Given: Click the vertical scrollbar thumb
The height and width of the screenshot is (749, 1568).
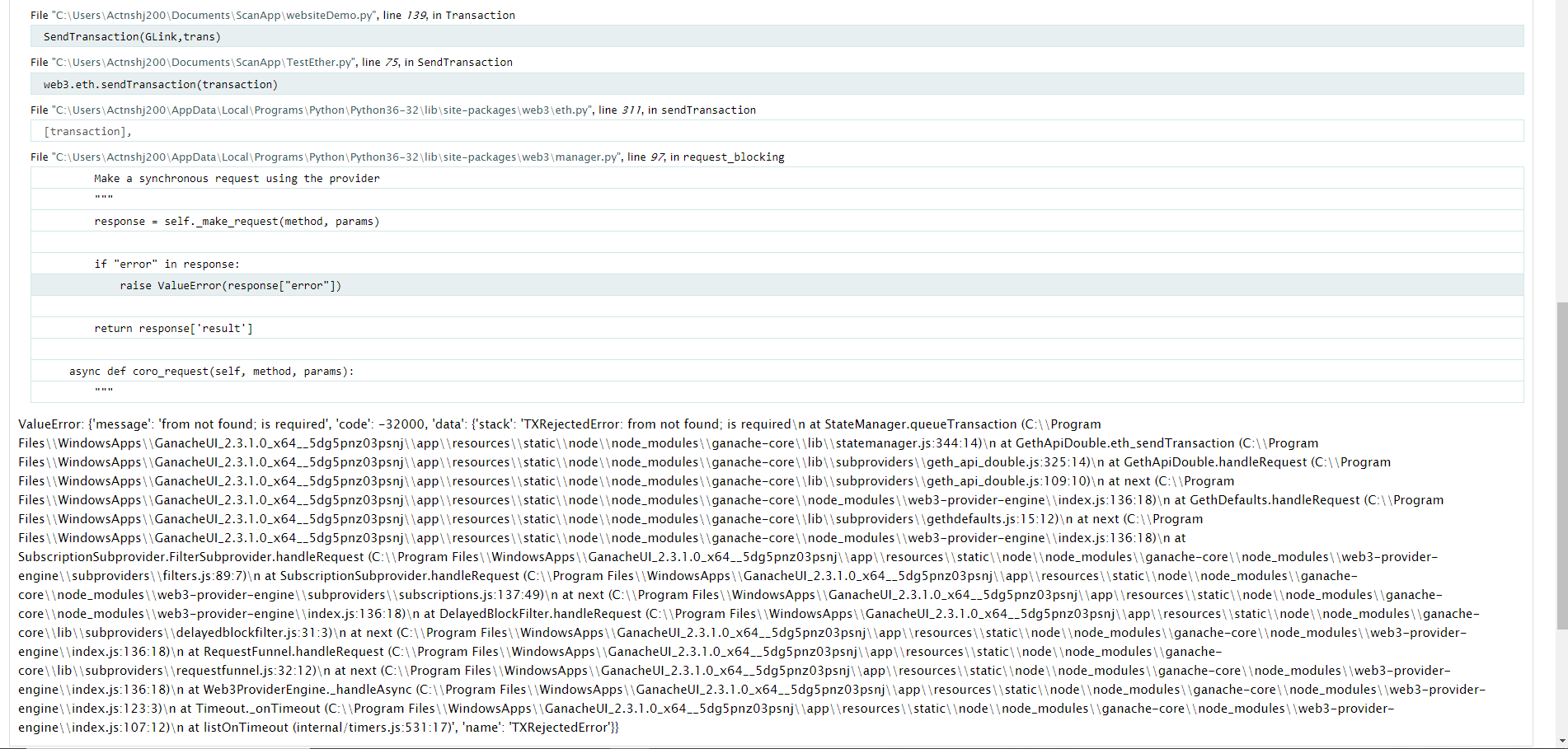Looking at the screenshot, I should click(1561, 466).
